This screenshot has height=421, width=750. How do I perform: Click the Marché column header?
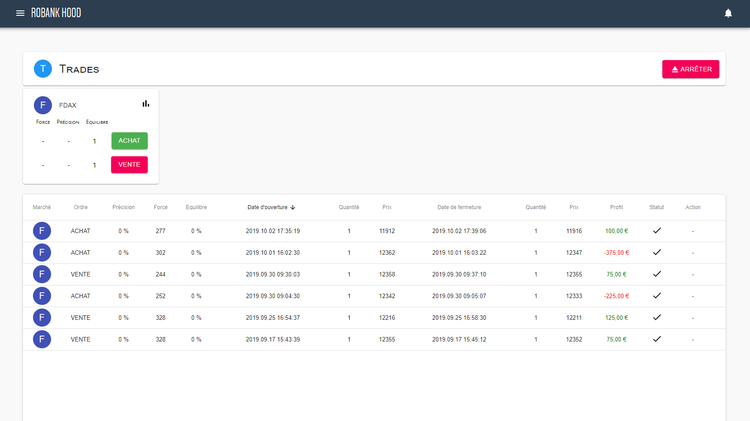pyautogui.click(x=42, y=207)
